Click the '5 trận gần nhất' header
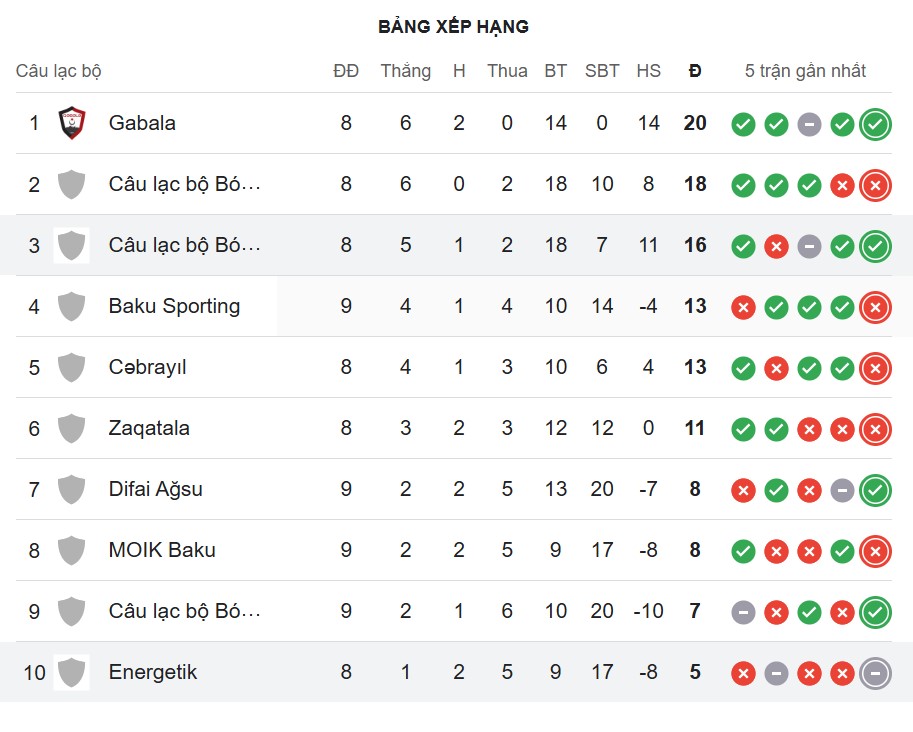913x732 pixels. pos(805,71)
